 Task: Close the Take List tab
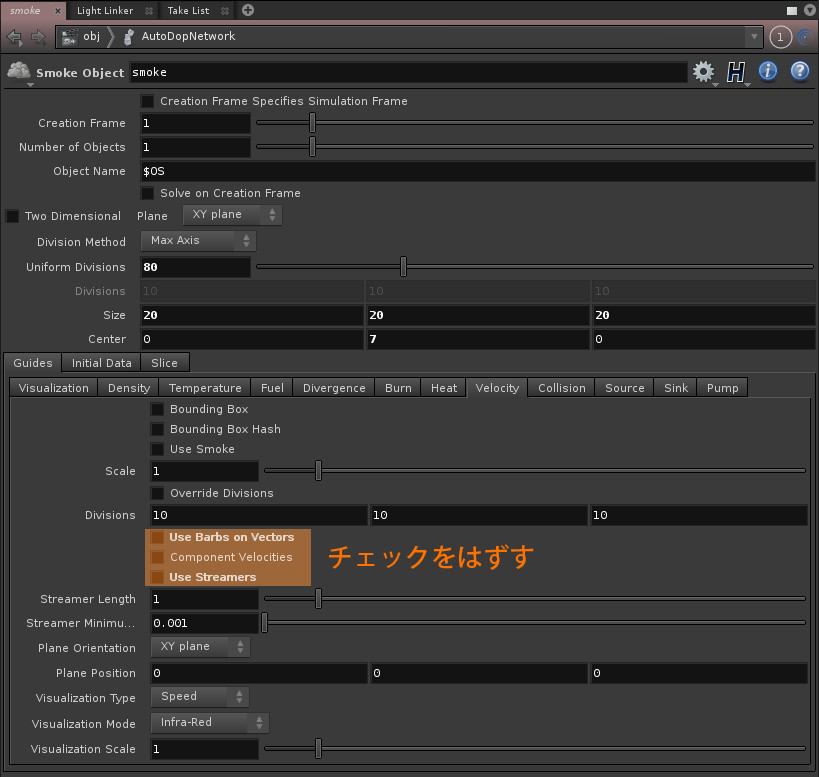225,10
